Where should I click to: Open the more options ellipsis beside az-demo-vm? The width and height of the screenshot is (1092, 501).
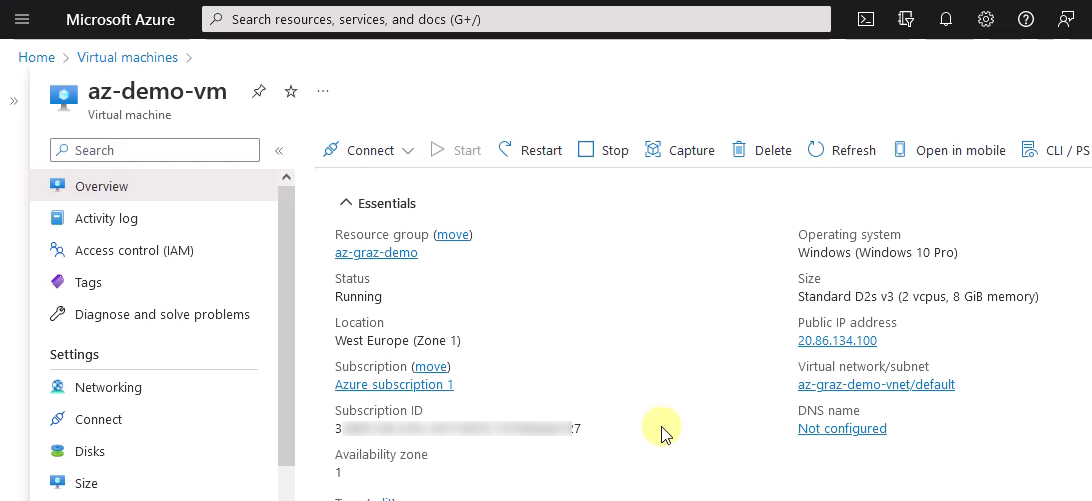(322, 91)
